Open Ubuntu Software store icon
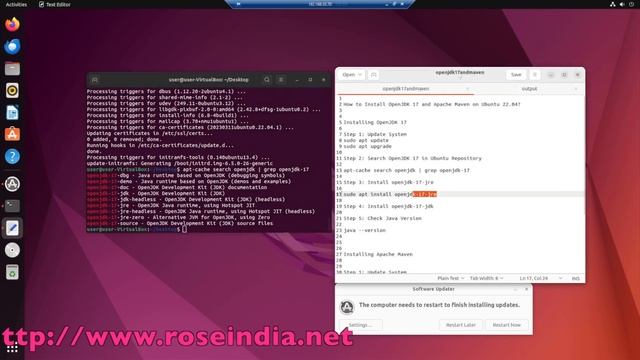The width and height of the screenshot is (640, 360). point(12,134)
